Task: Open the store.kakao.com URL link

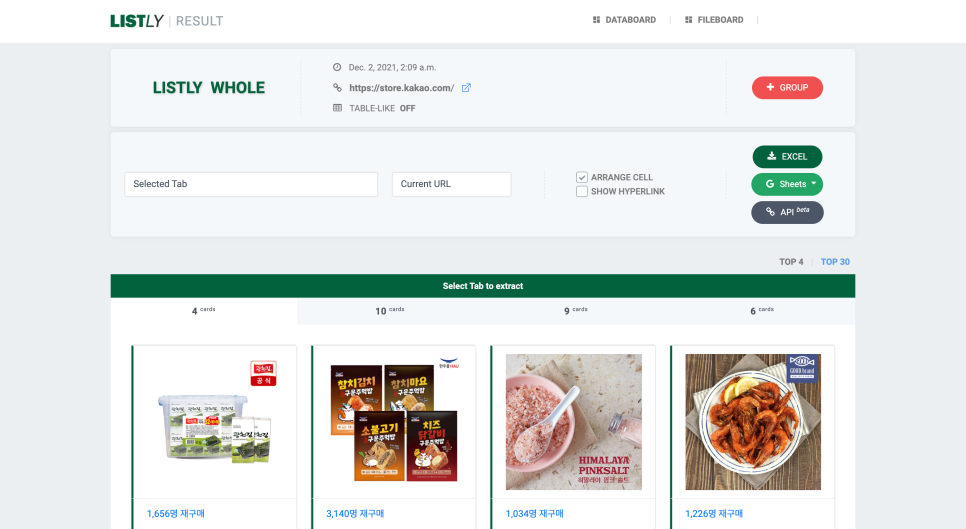Action: (x=401, y=88)
